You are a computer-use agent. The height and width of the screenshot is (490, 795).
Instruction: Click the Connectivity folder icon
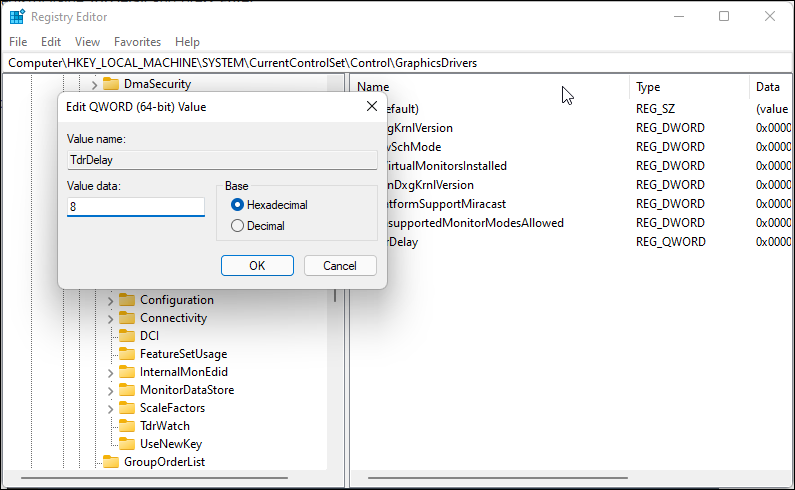click(127, 318)
